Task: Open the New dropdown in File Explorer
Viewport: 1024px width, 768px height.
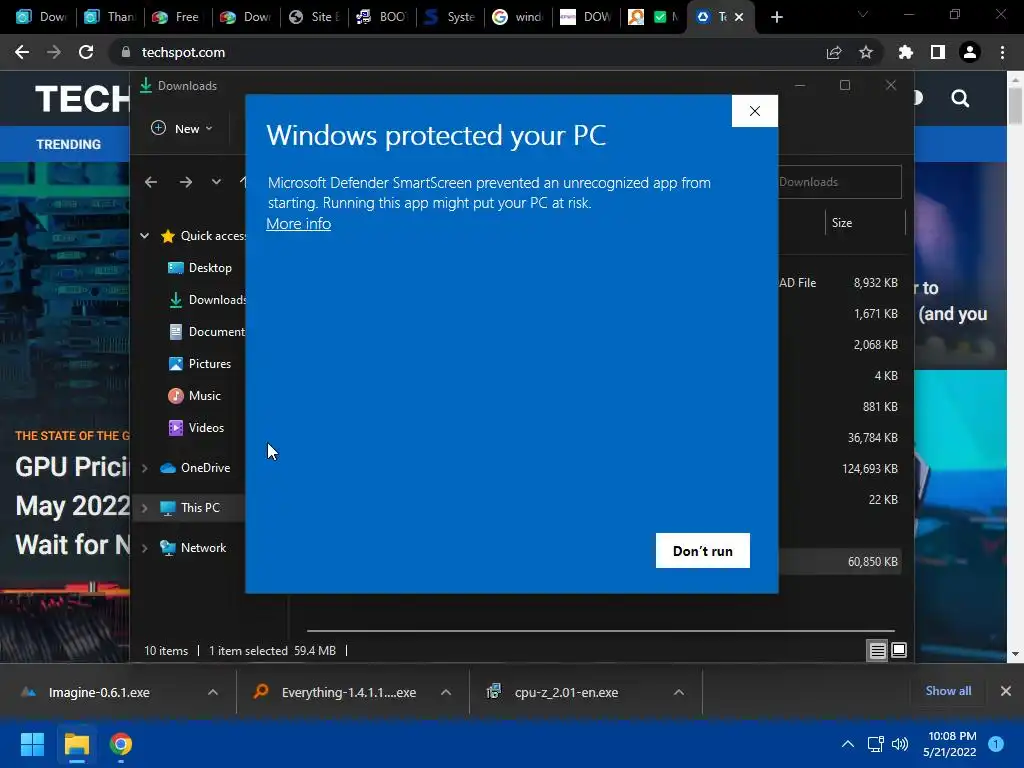Action: point(182,129)
